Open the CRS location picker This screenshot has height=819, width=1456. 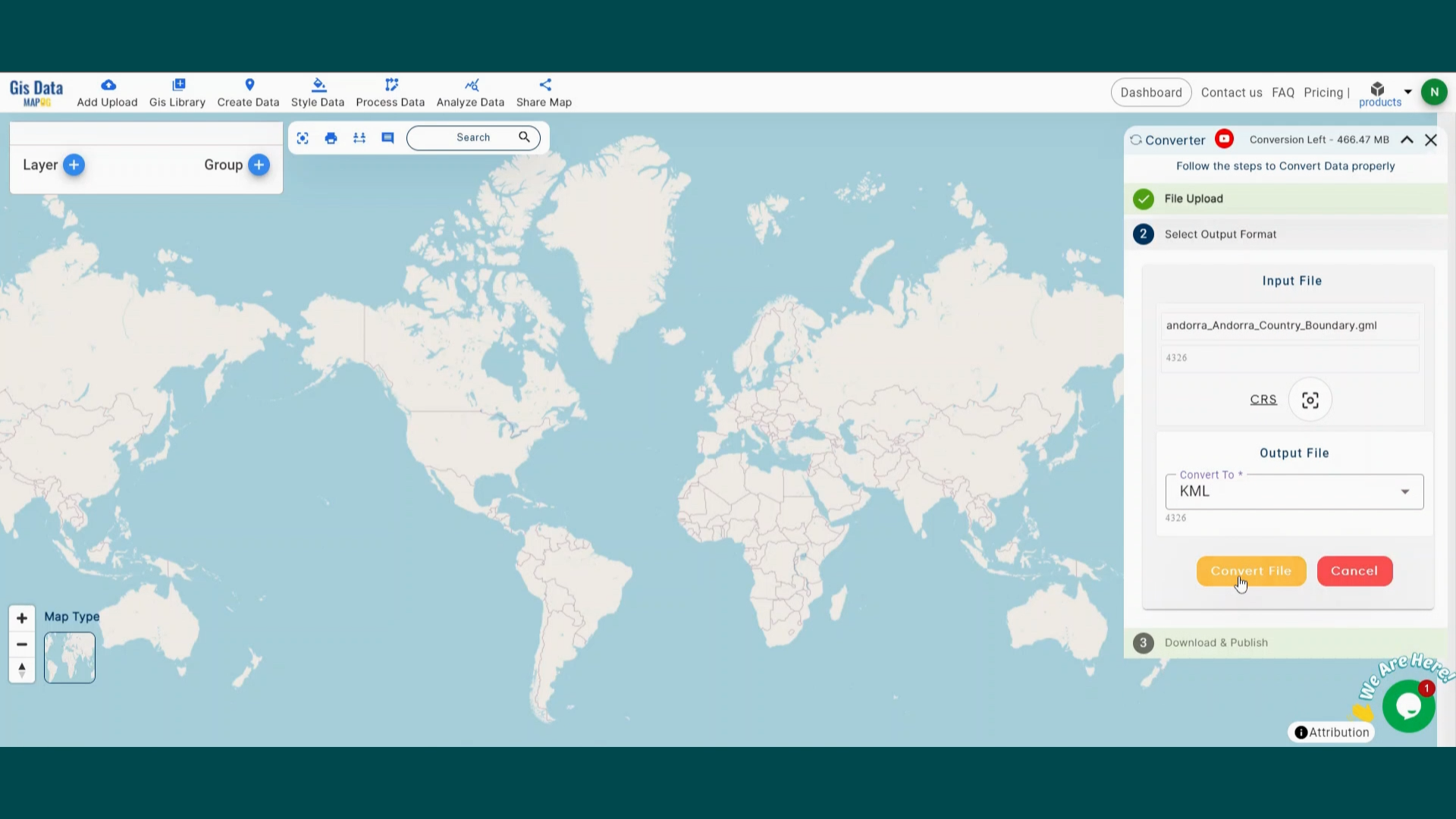coord(1310,400)
